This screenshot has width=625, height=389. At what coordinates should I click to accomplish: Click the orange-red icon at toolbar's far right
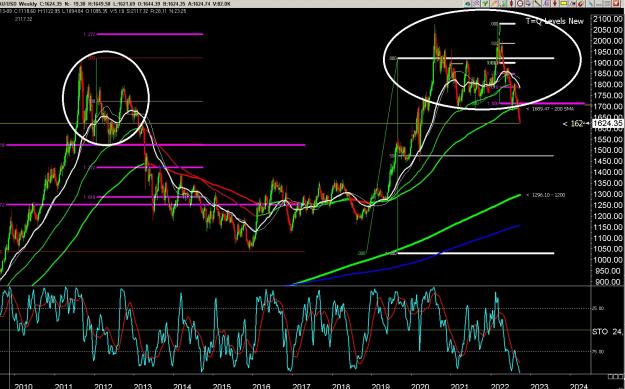click(616, 4)
